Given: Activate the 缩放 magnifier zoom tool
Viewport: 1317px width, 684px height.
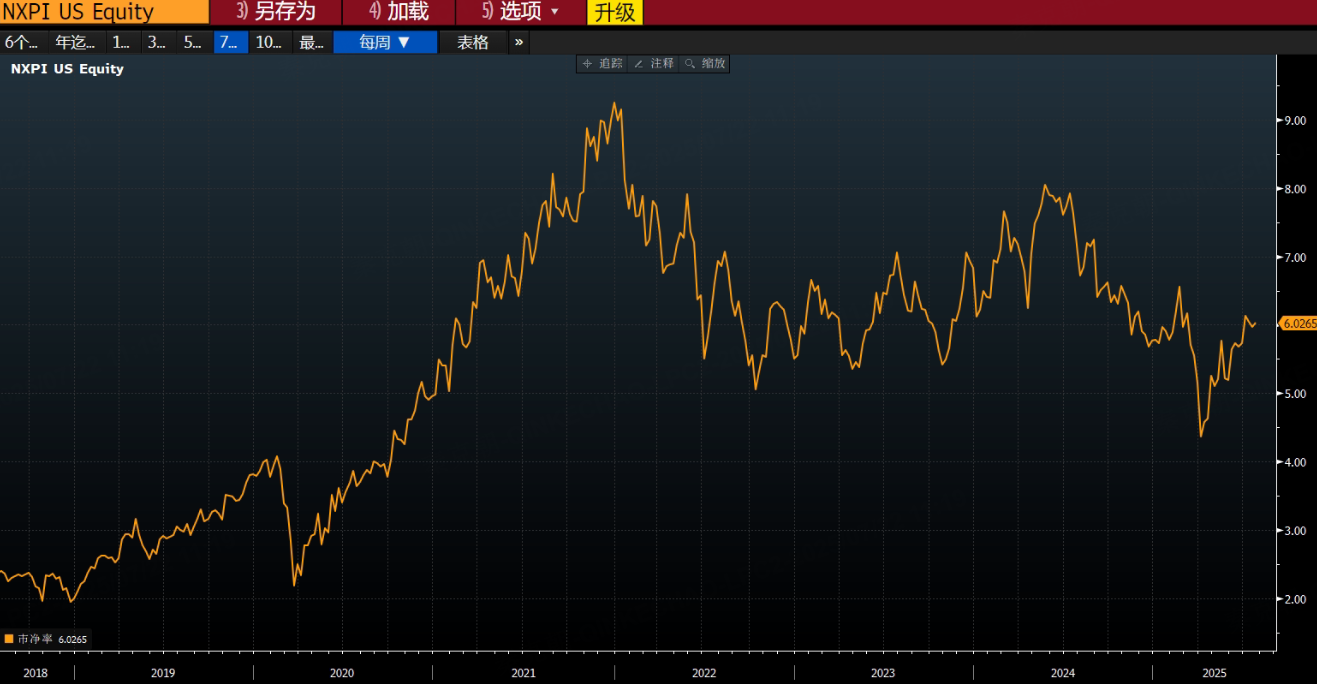Looking at the screenshot, I should click(705, 63).
